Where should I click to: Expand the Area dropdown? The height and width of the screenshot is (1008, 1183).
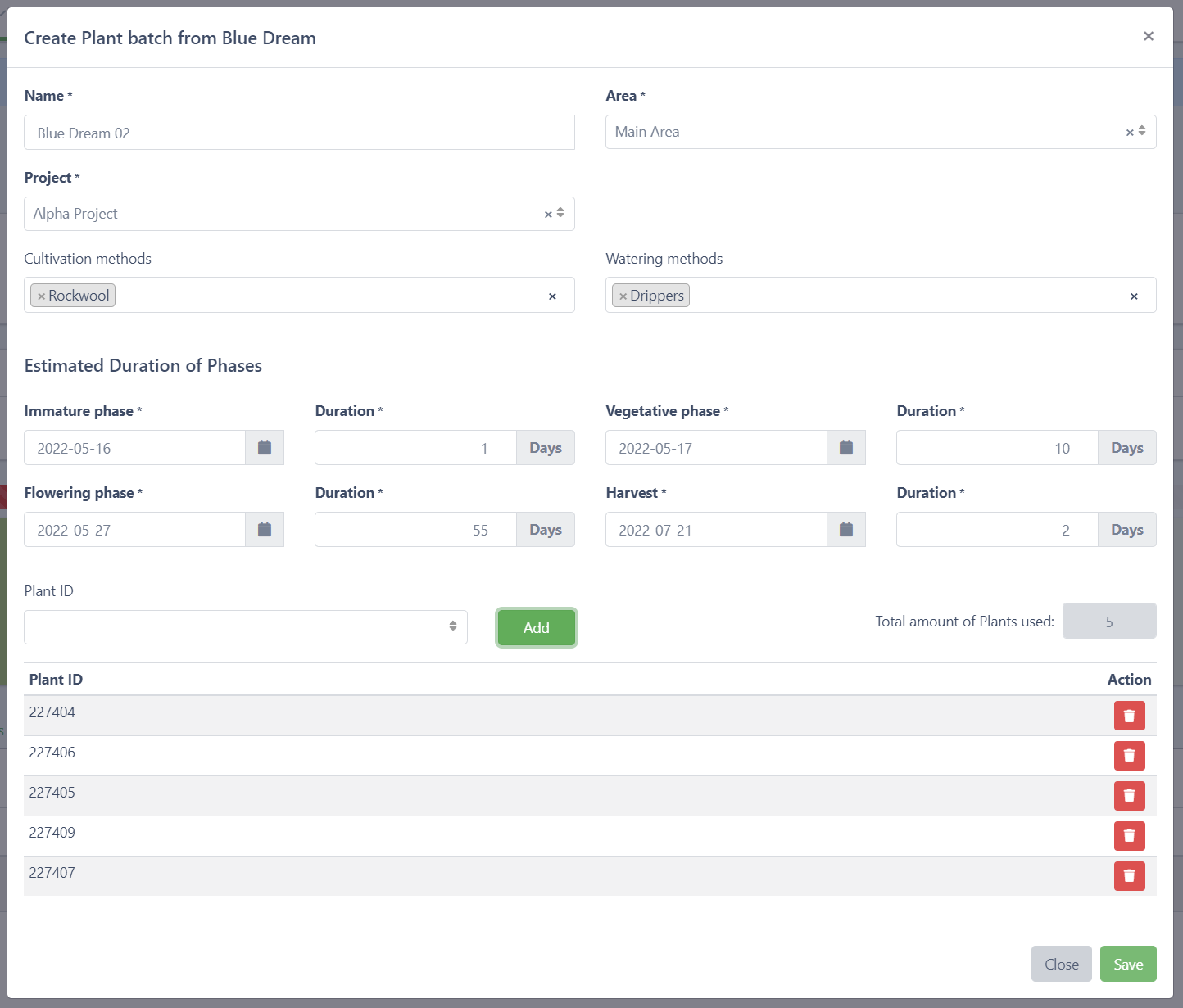1142,132
